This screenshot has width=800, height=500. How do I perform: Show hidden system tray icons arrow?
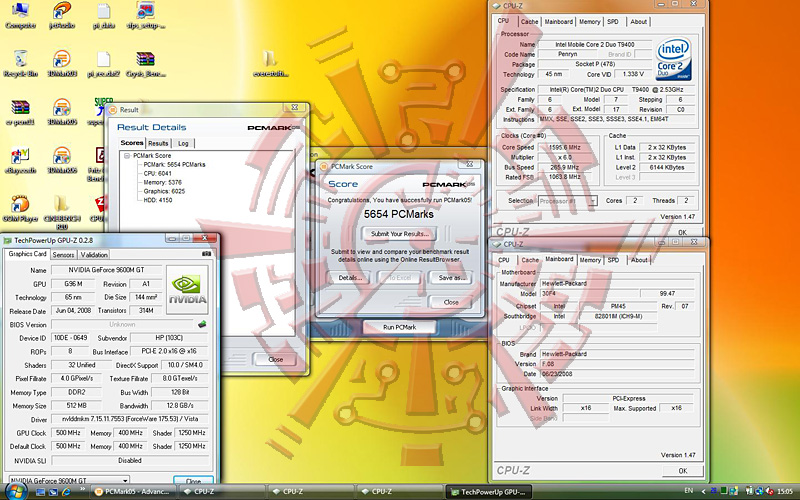pyautogui.click(x=704, y=492)
